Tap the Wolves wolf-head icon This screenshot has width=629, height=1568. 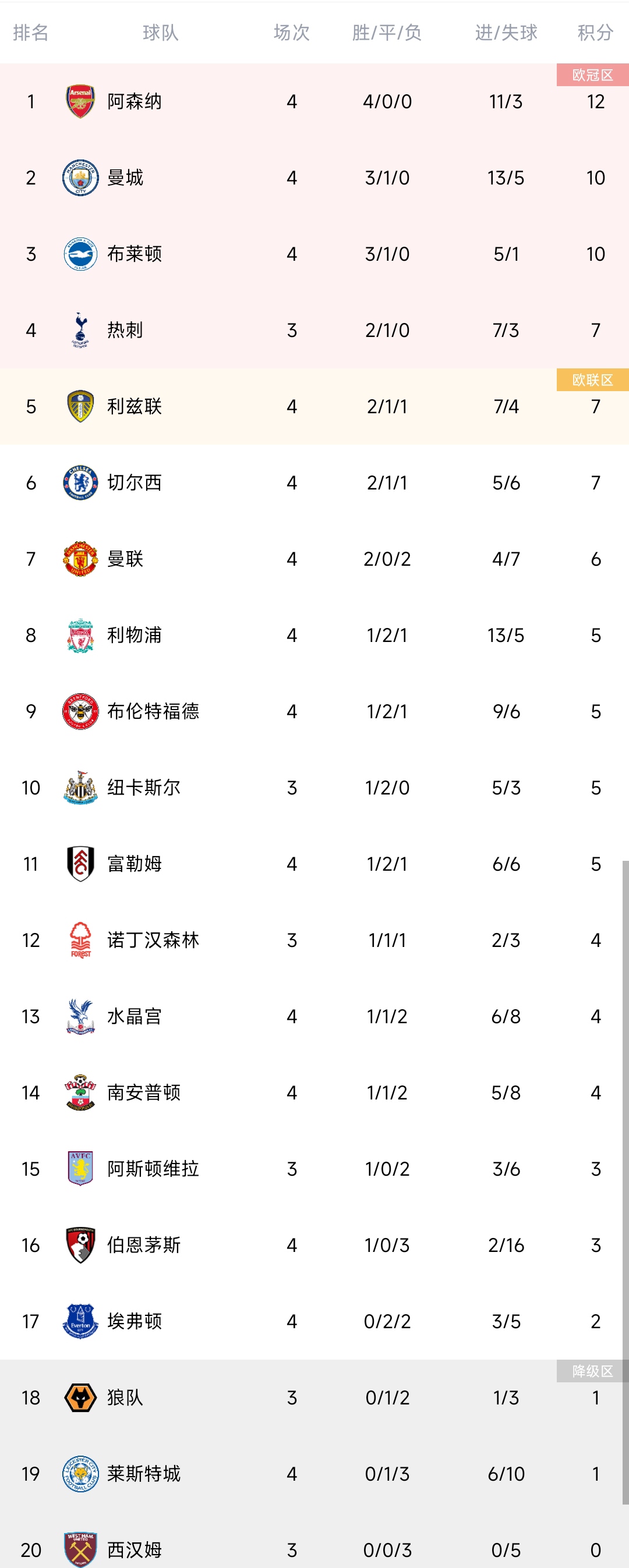(80, 1397)
